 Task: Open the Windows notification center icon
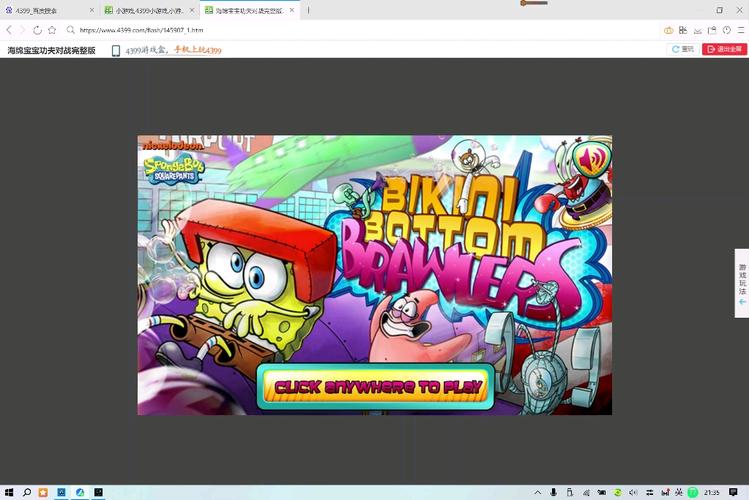point(733,492)
